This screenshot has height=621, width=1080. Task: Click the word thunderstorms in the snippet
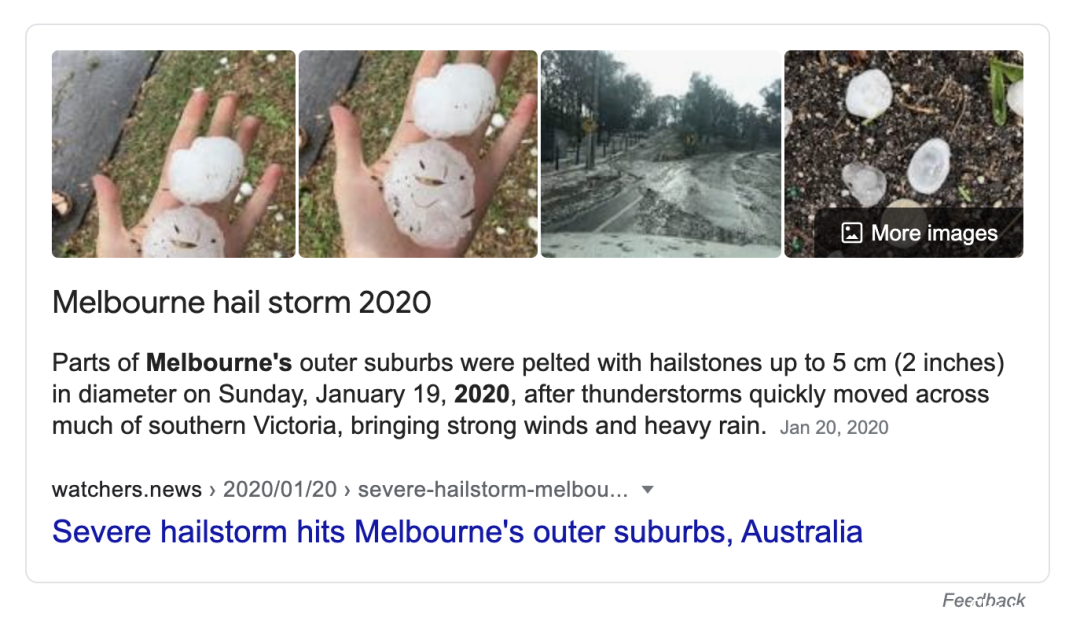point(637,394)
